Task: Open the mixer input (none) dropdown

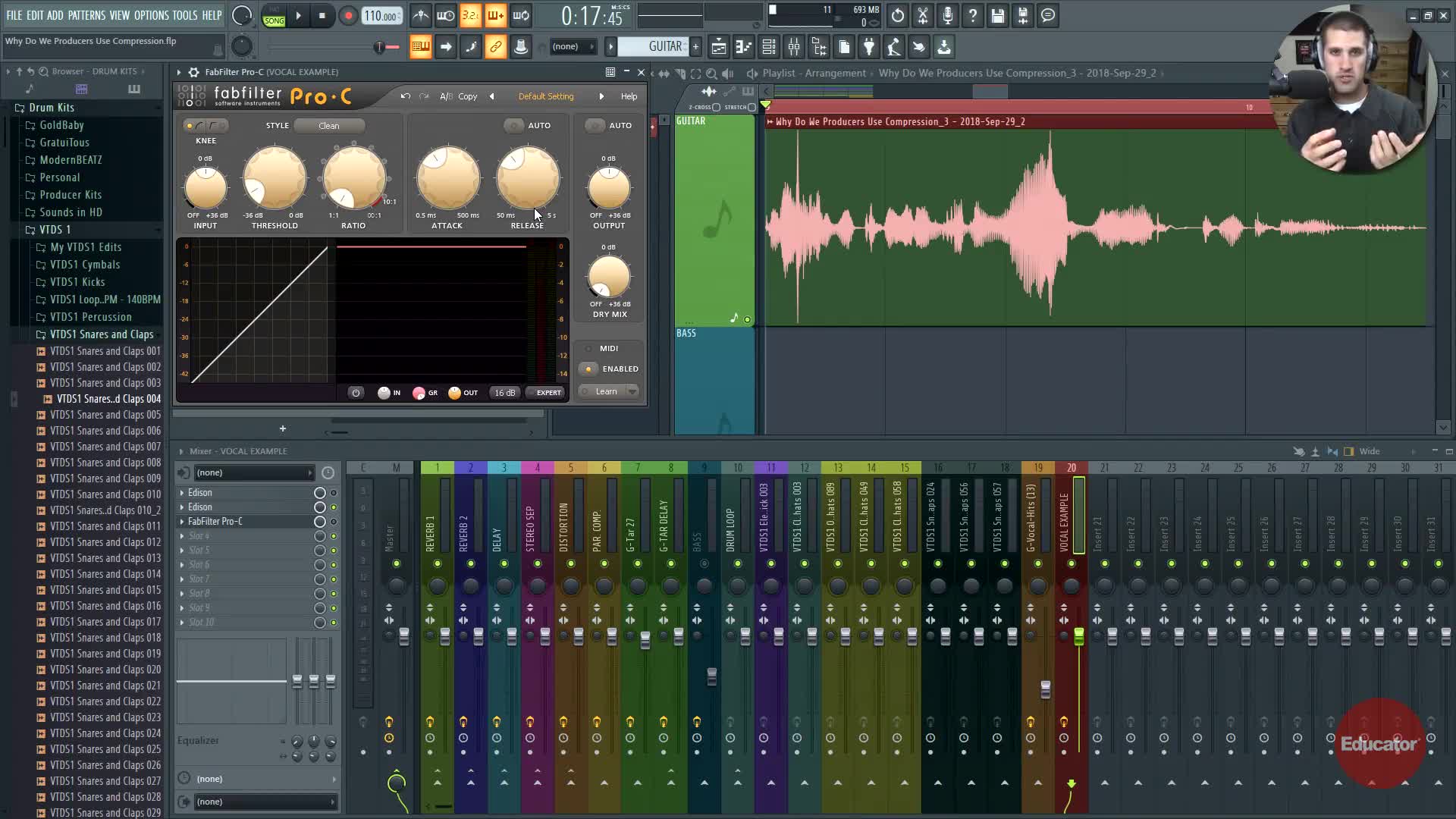Action: [x=254, y=473]
